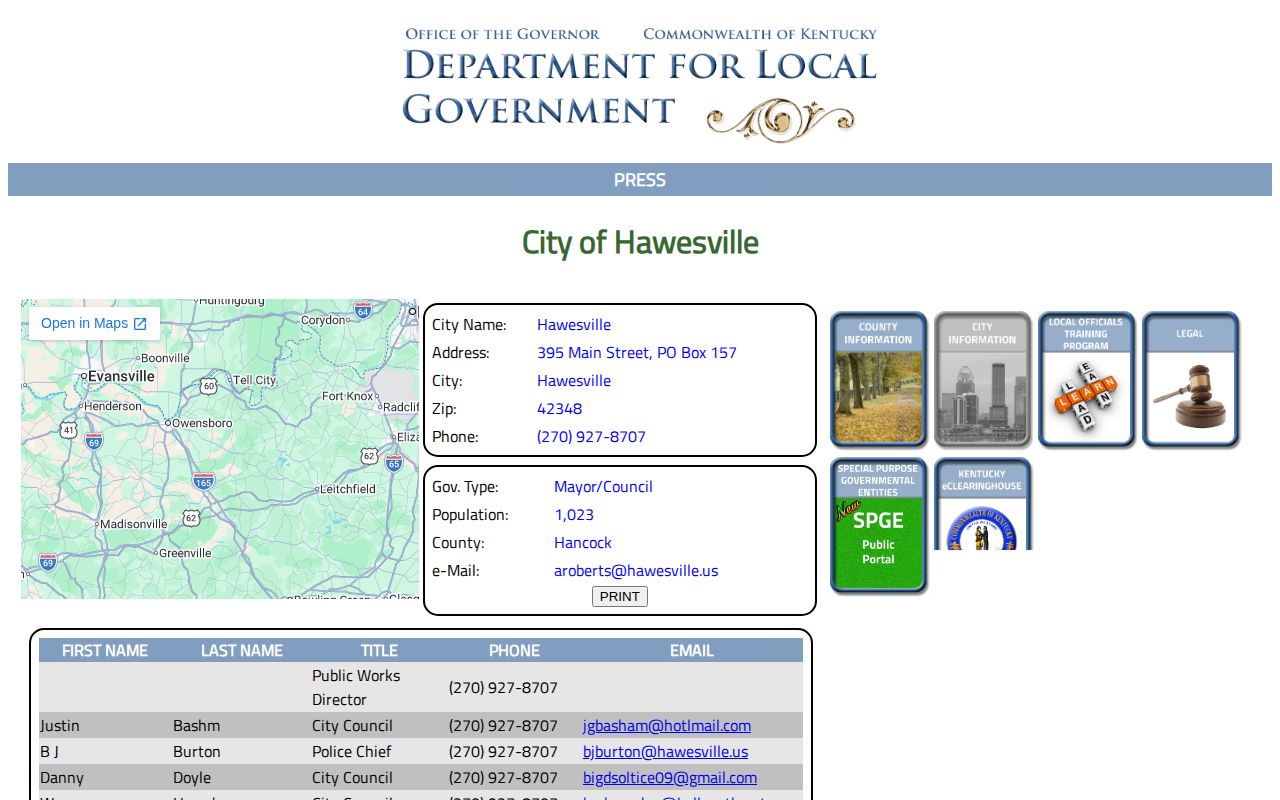Click the City of Hawesville heading
Viewport: 1280px width, 800px height.
point(640,242)
